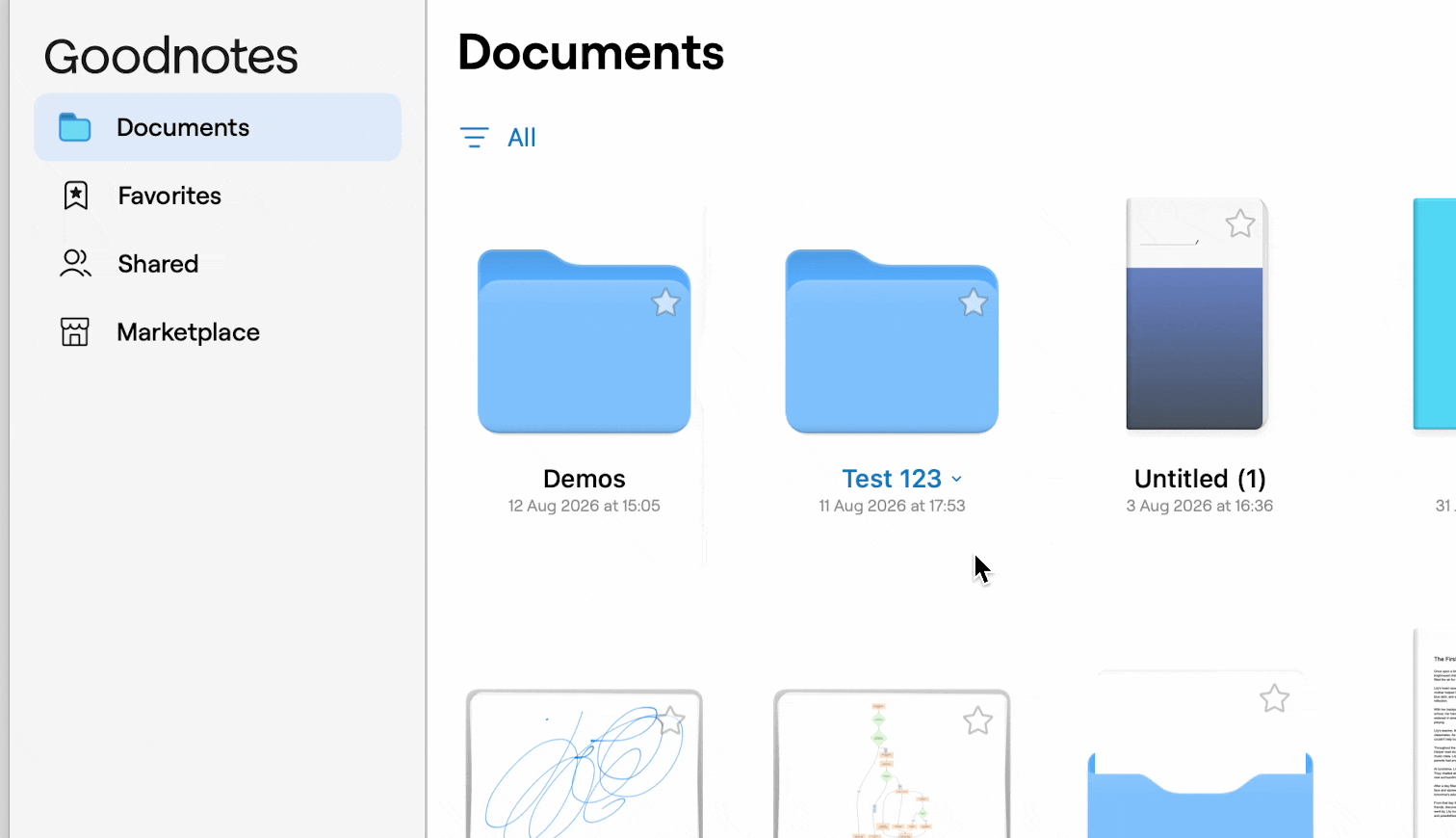Expand the Test 123 dropdown chevron

tap(956, 480)
